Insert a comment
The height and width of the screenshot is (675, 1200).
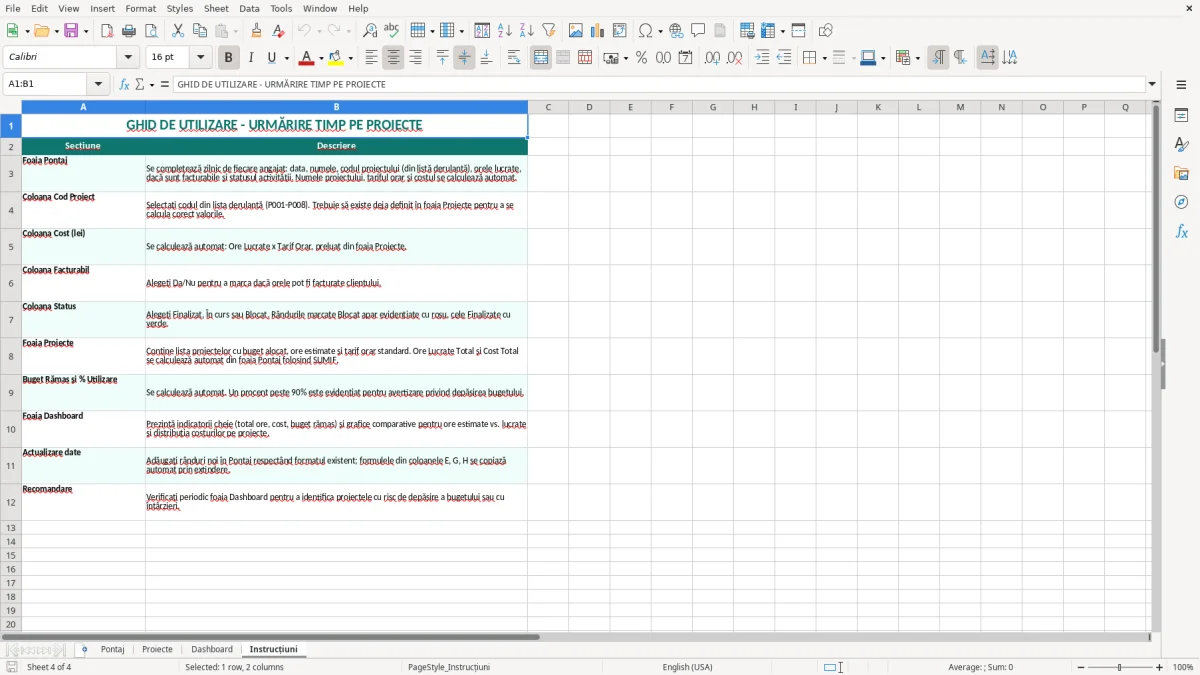point(698,31)
